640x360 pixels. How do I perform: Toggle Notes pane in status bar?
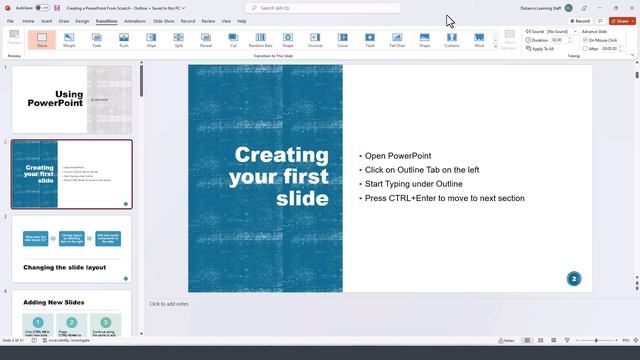tap(507, 340)
